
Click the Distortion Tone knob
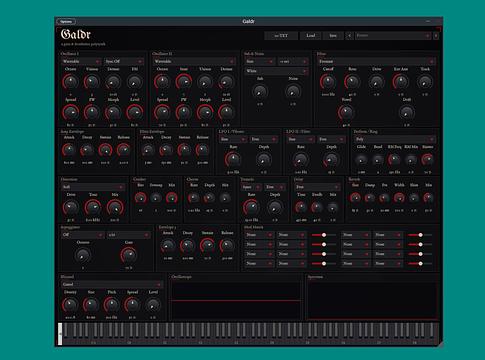coord(93,208)
